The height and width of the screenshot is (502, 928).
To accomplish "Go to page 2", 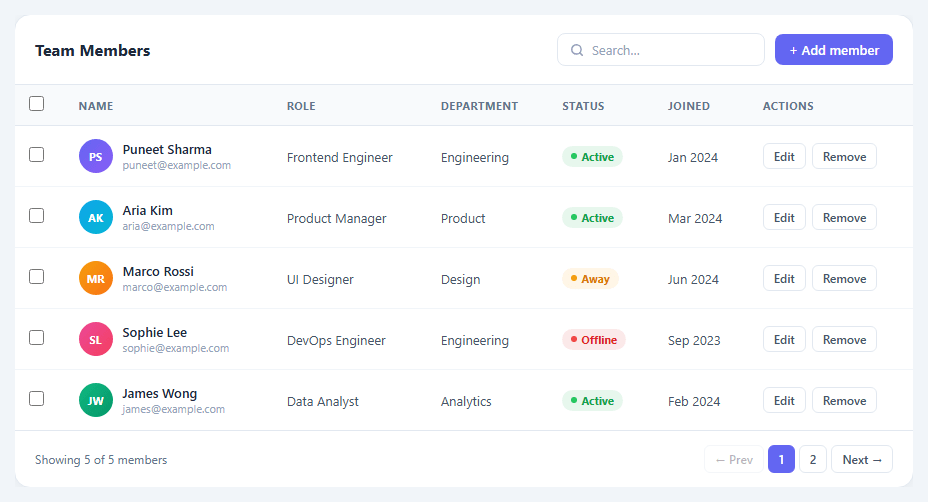I will [813, 459].
